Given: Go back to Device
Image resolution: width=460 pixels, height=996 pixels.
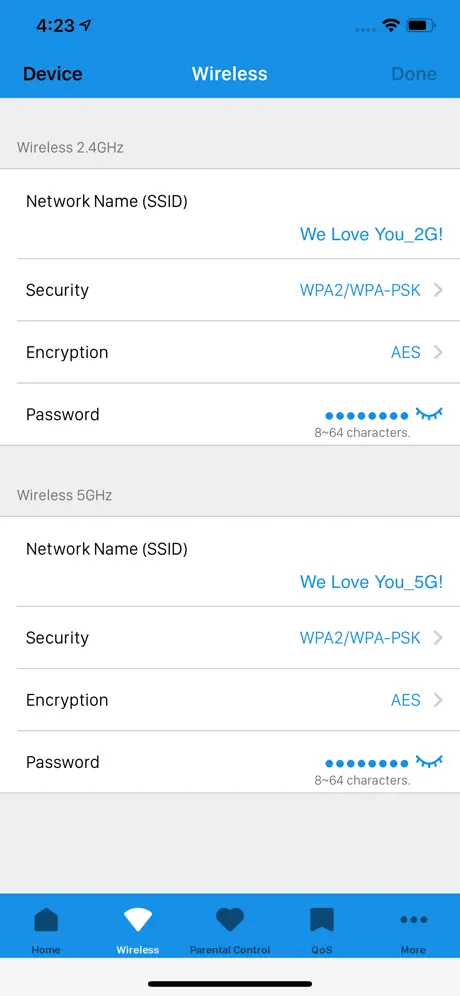Looking at the screenshot, I should tap(53, 74).
